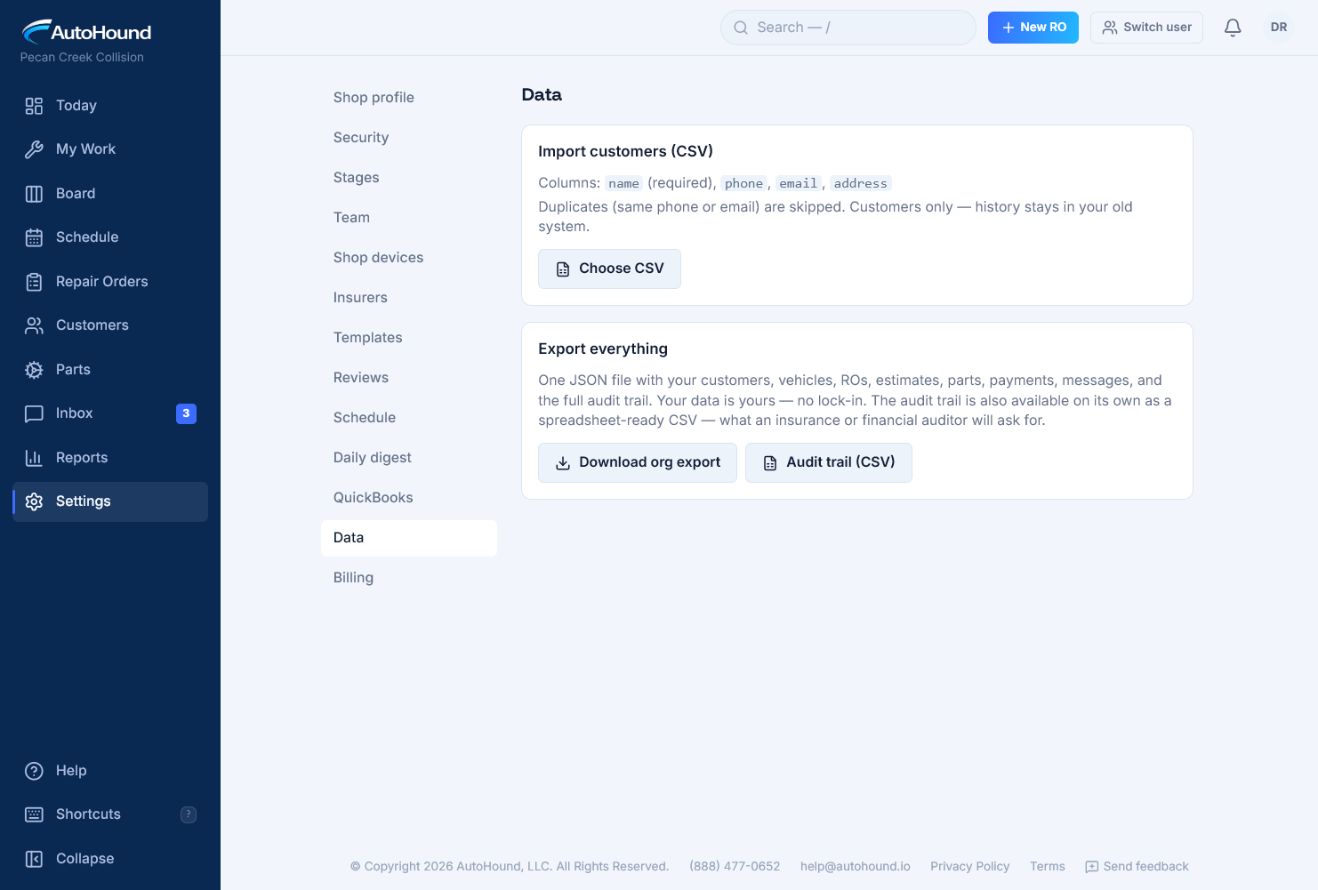
Task: Click the help@autohound.io email link
Action: tap(855, 867)
